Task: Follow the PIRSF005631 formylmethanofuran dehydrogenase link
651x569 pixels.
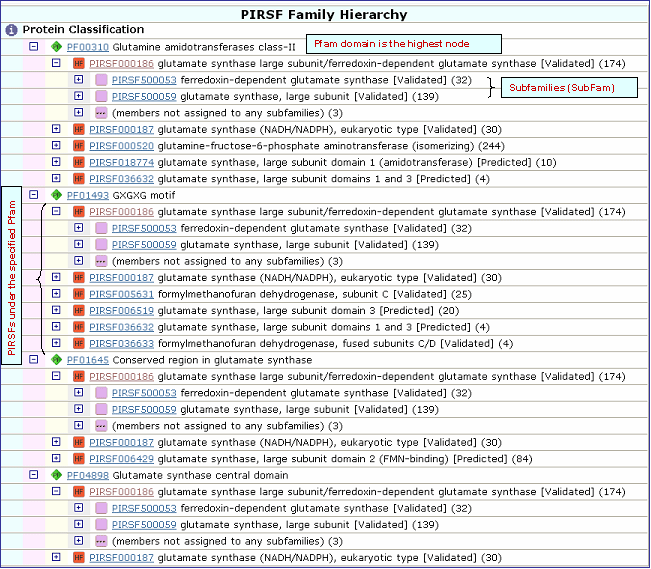Action: tap(121, 294)
